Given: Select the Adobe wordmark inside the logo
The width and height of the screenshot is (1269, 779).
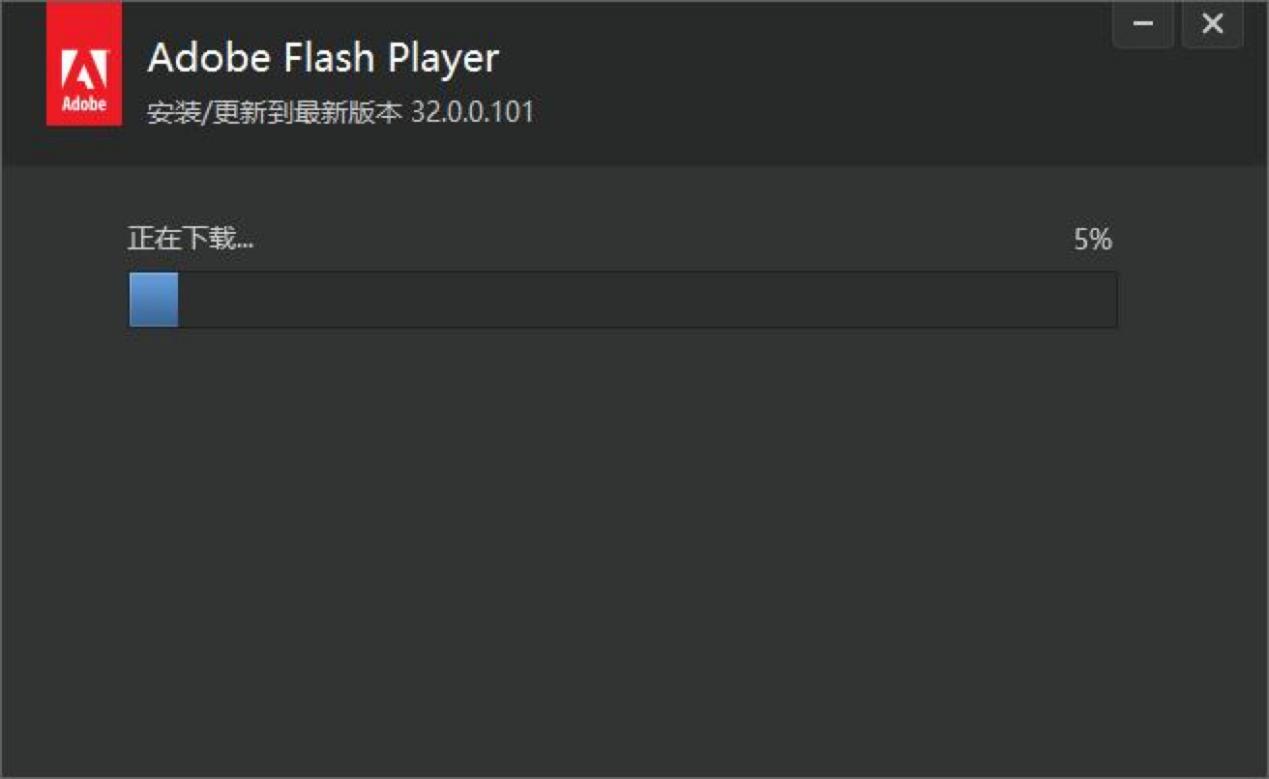Looking at the screenshot, I should 85,103.
